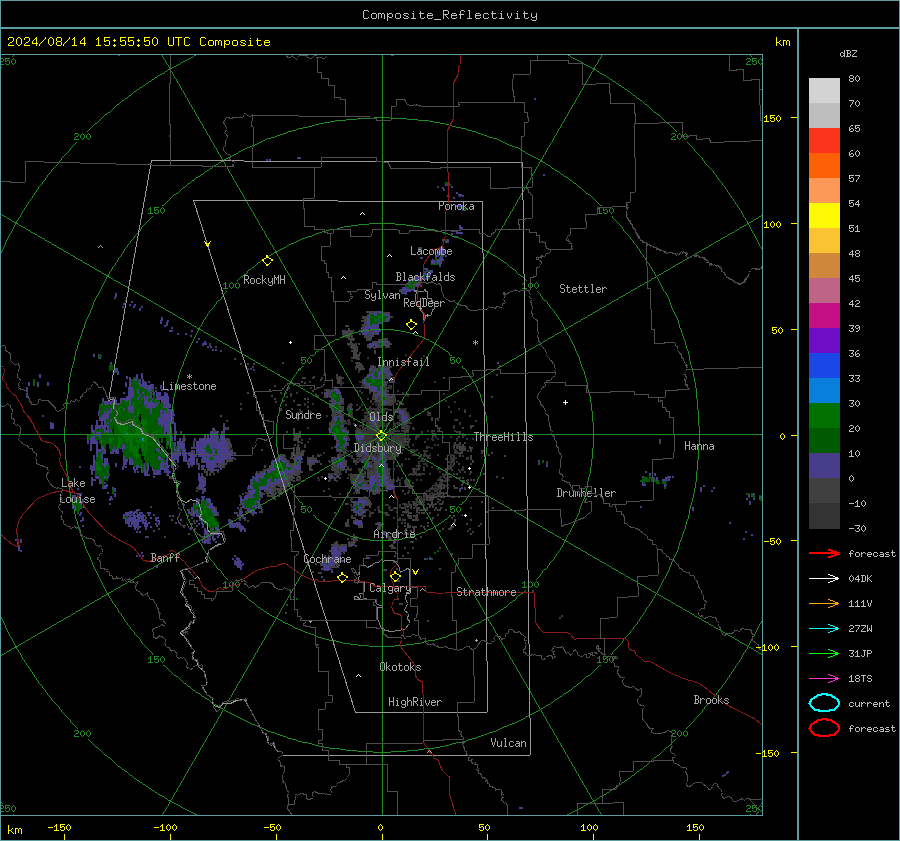Screen dimensions: 900x841
Task: Select the deep orange 60 dBZ swatch
Action: pyautogui.click(x=824, y=165)
